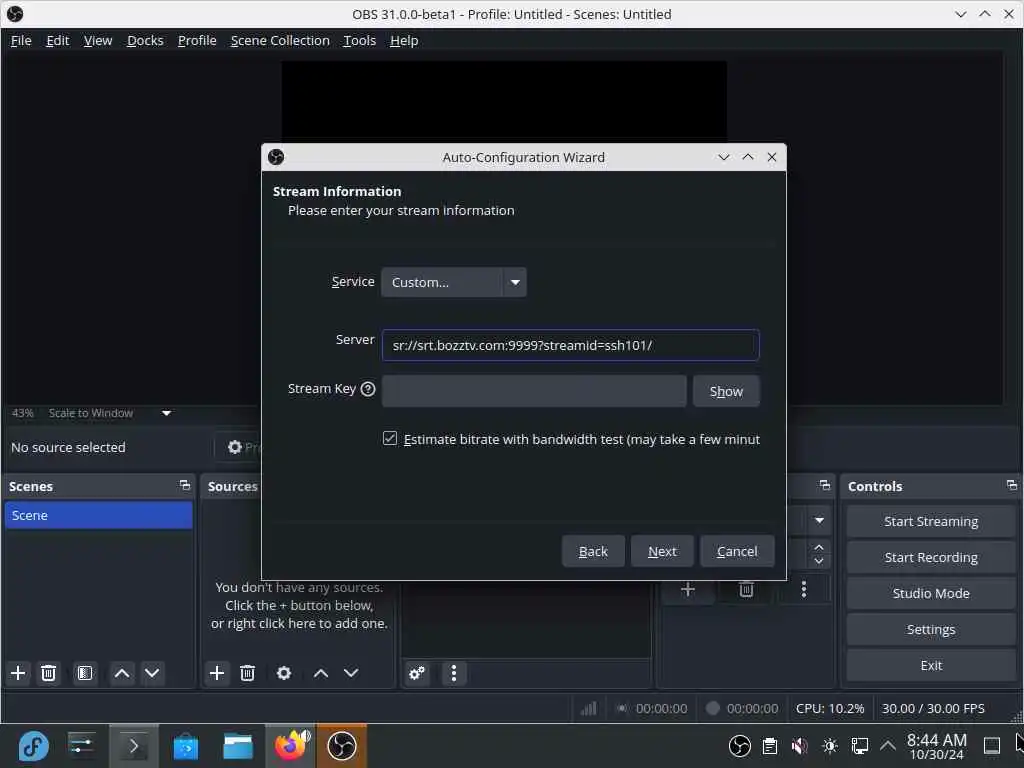Open file manager from the taskbar
Screen dimensions: 1024x768
[238, 746]
